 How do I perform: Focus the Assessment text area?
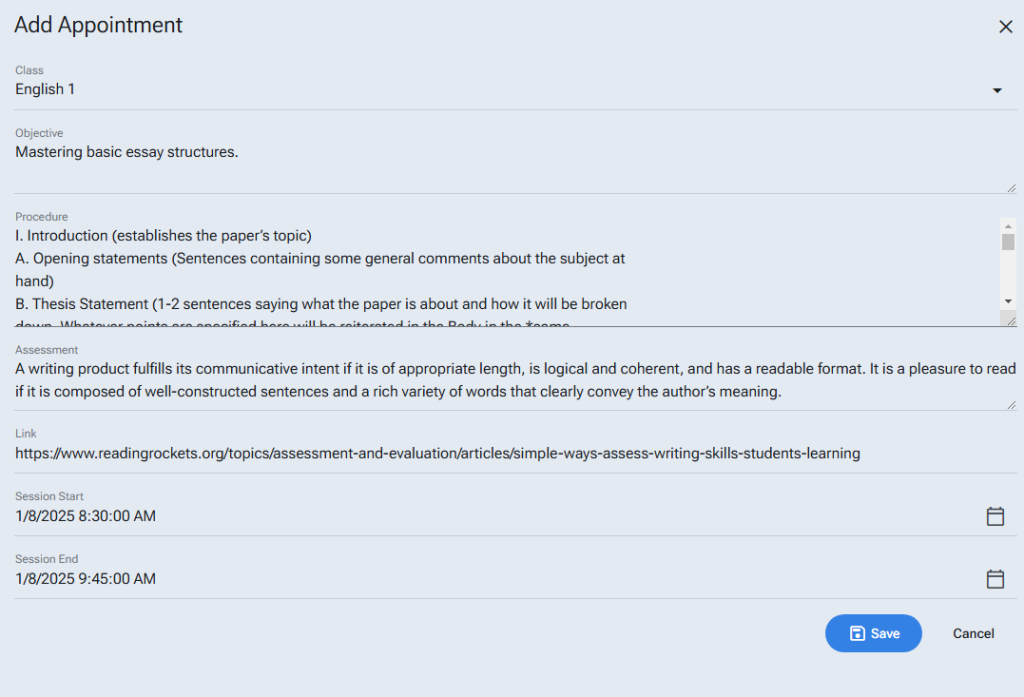pyautogui.click(x=500, y=380)
